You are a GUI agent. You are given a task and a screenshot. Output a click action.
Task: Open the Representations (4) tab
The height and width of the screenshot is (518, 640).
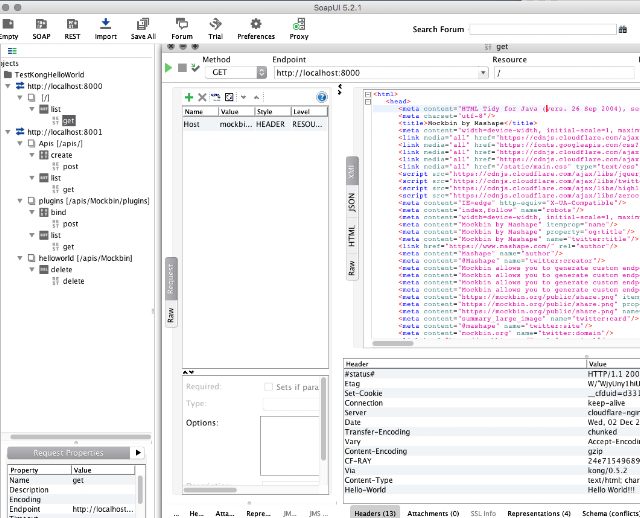point(539,513)
